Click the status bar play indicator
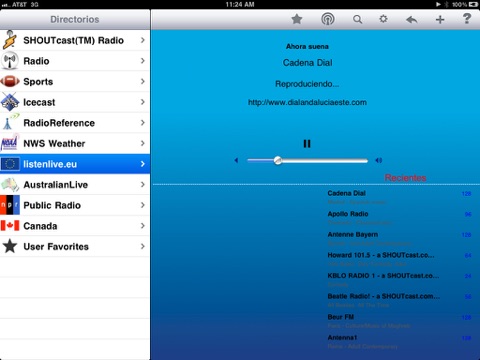Image resolution: width=480 pixels, height=360 pixels. pyautogui.click(x=438, y=4)
